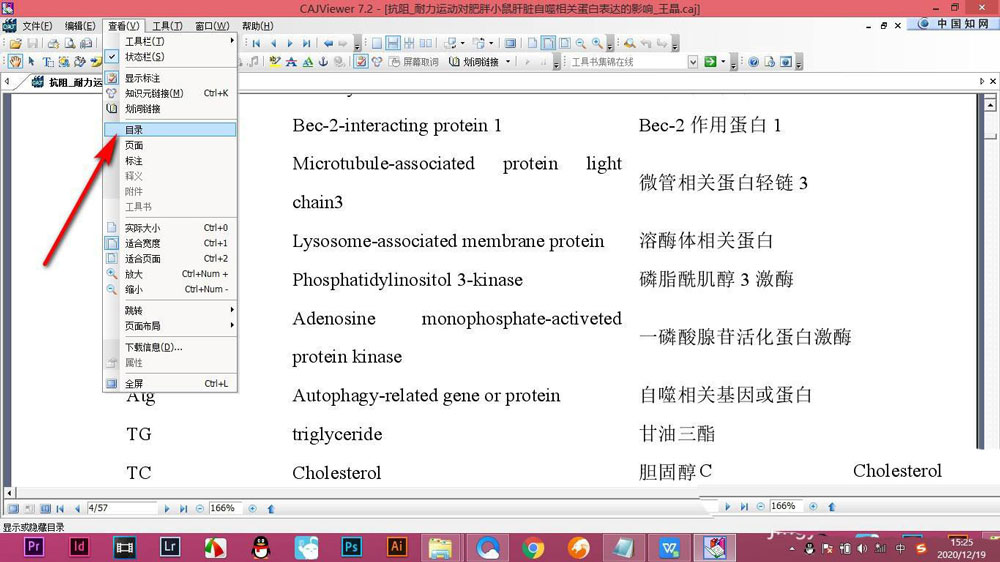Viewport: 1000px width, 562px height.
Task: Click the Open file toolbar icon
Action: point(16,43)
